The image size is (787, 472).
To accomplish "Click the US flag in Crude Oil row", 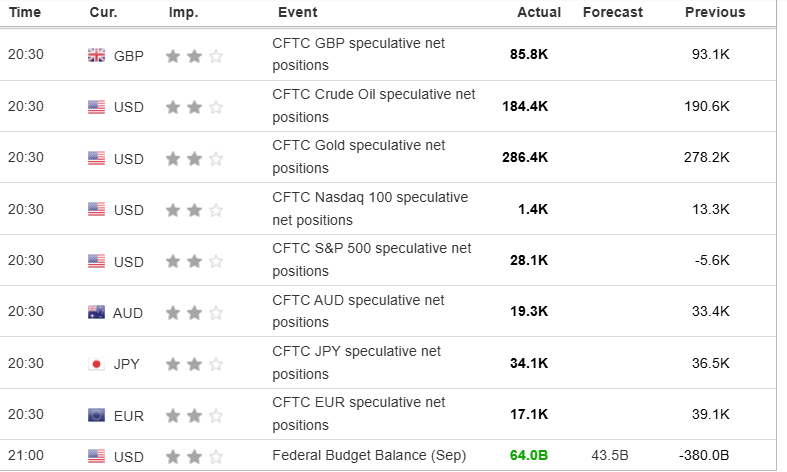I will [x=96, y=107].
